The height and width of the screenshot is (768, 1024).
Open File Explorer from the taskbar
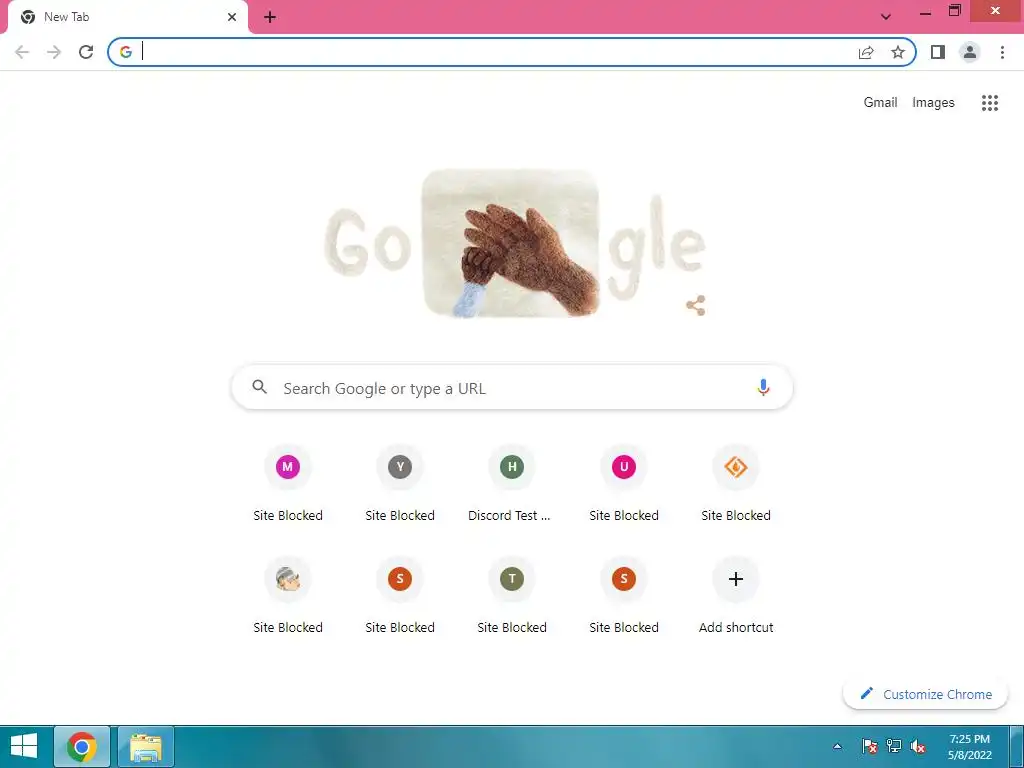pos(146,747)
